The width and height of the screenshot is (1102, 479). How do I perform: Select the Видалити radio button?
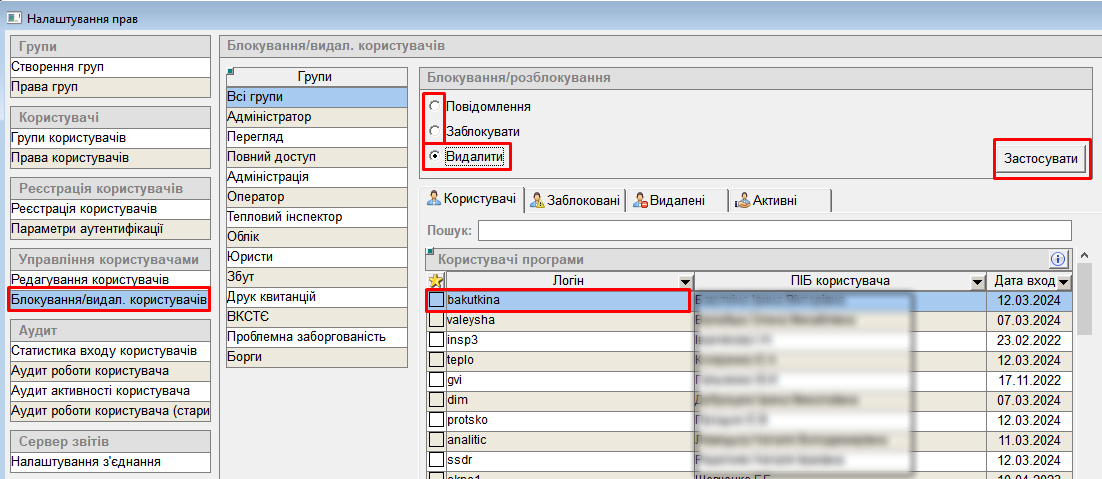point(434,156)
